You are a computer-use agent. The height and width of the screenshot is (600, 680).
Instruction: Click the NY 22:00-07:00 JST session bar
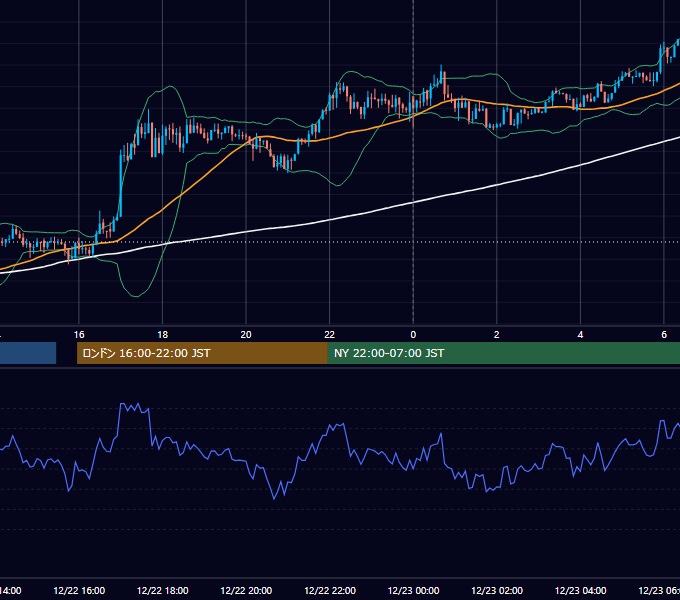point(503,353)
